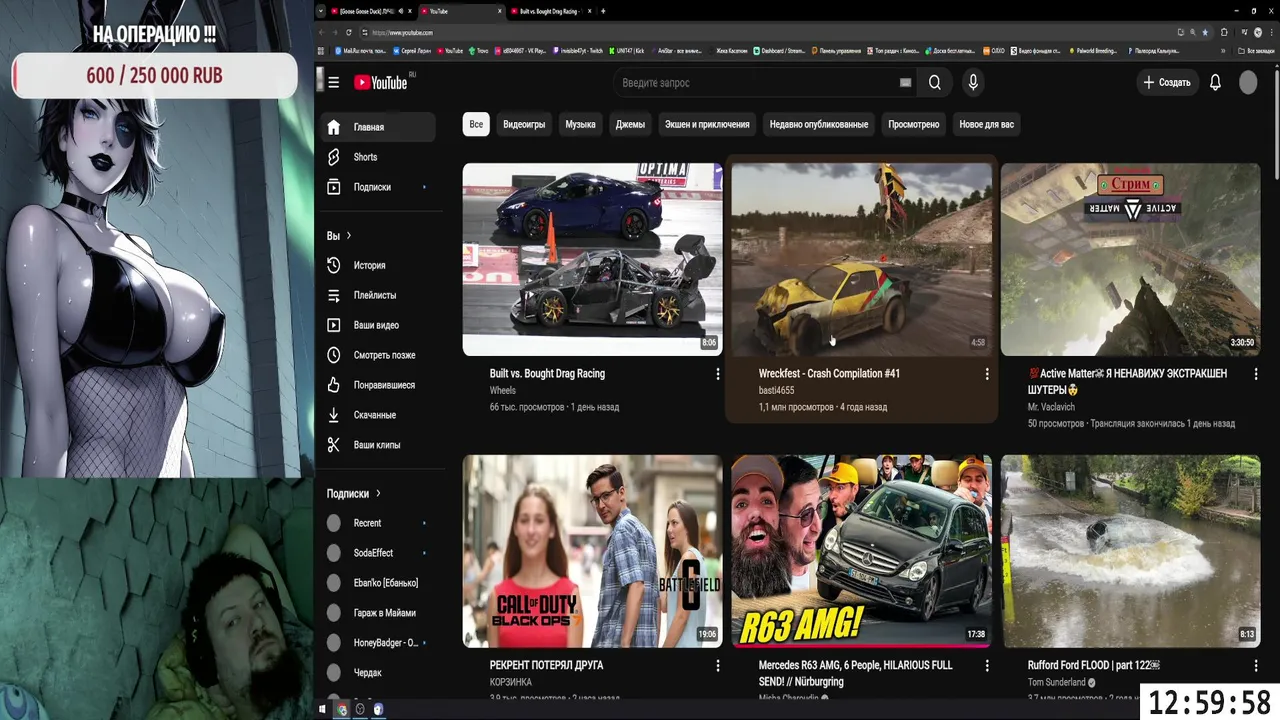The image size is (1280, 720).
Task: Select the Недавно опубликованные chip
Action: coord(819,125)
